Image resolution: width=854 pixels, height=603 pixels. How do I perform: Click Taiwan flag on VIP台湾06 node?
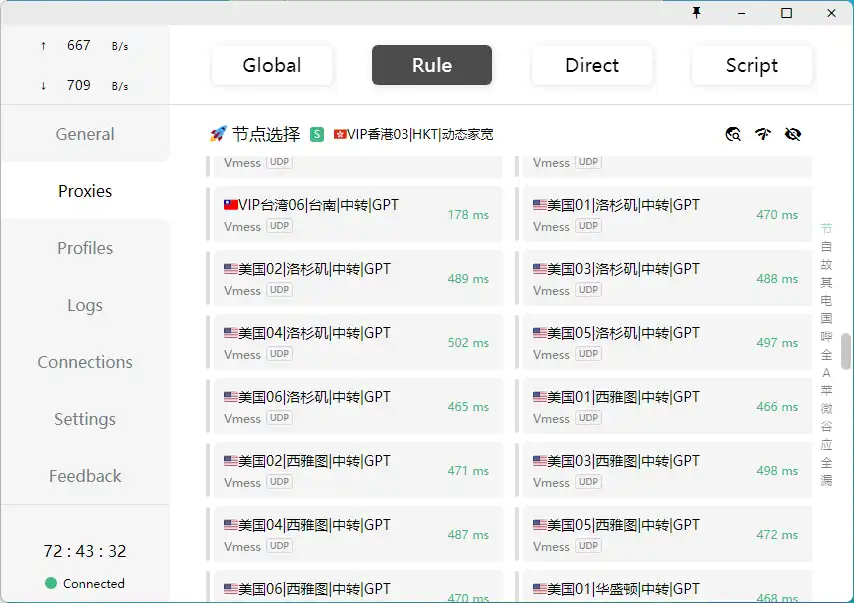231,205
